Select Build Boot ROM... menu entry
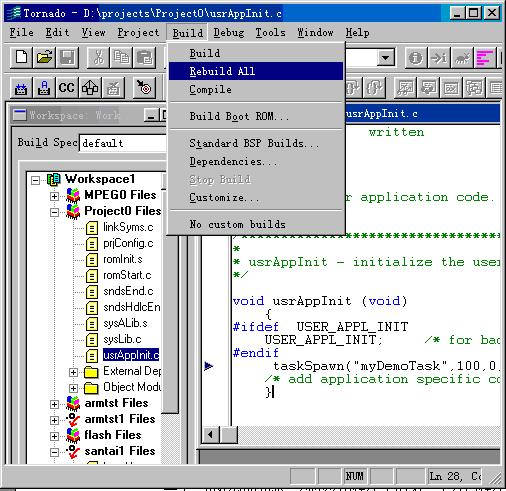This screenshot has height=491, width=506. (x=256, y=116)
